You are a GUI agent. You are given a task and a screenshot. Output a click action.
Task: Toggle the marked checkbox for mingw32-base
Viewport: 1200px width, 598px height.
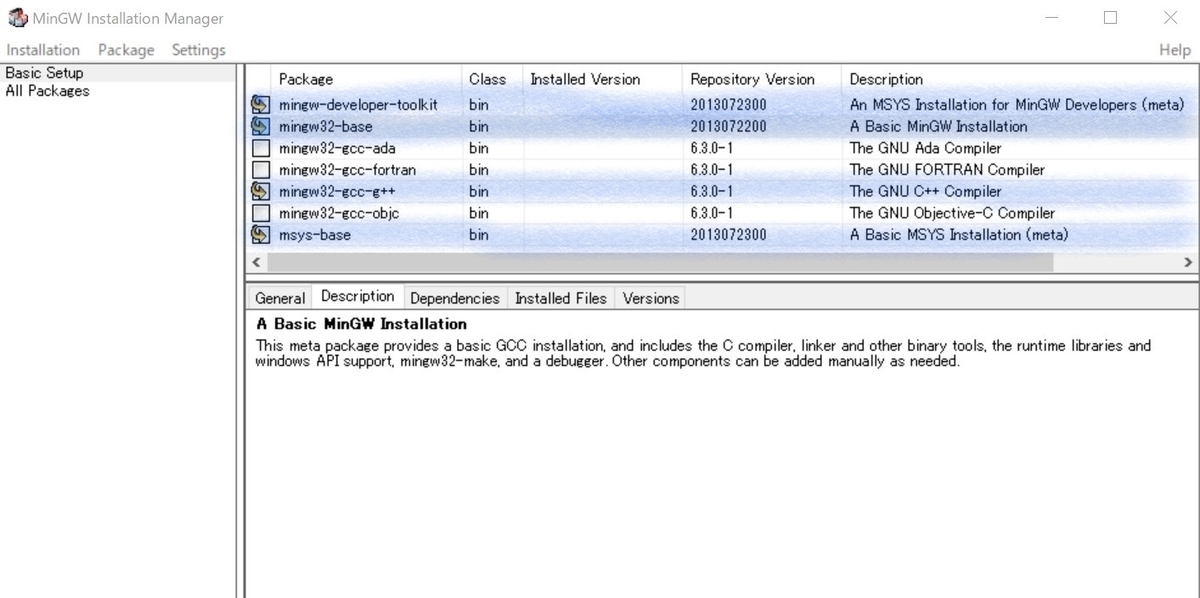point(261,126)
